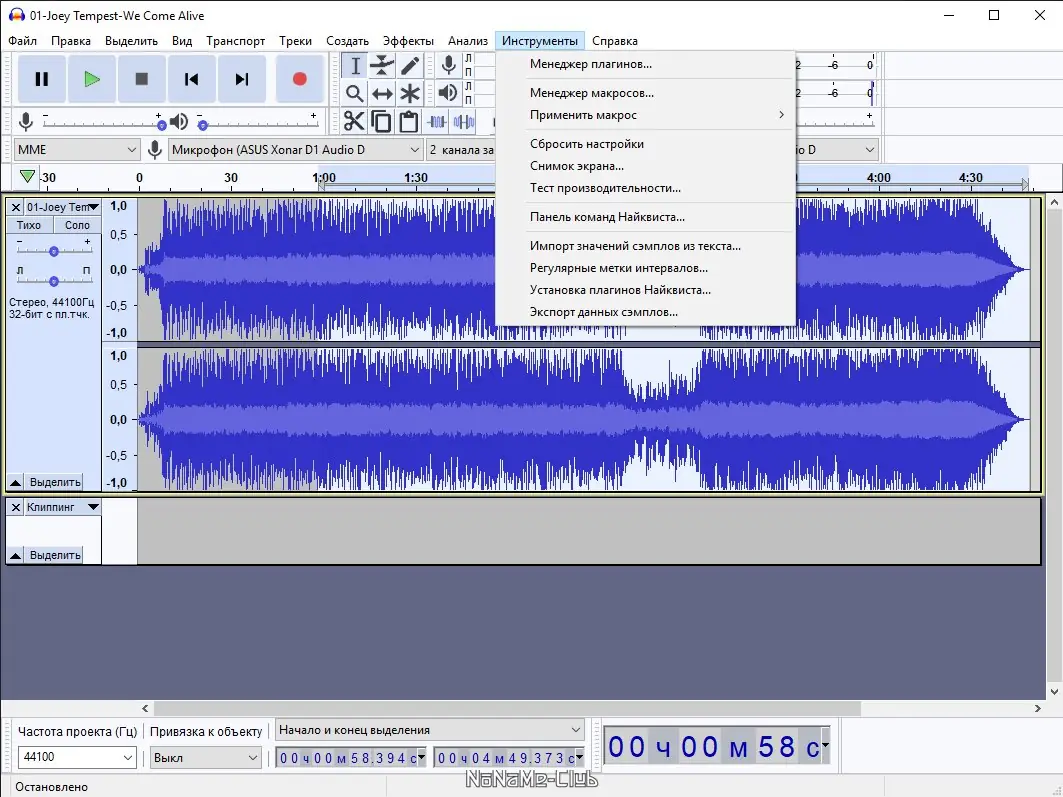This screenshot has height=797, width=1063.
Task: Start recording with the red Record button
Action: [x=300, y=79]
